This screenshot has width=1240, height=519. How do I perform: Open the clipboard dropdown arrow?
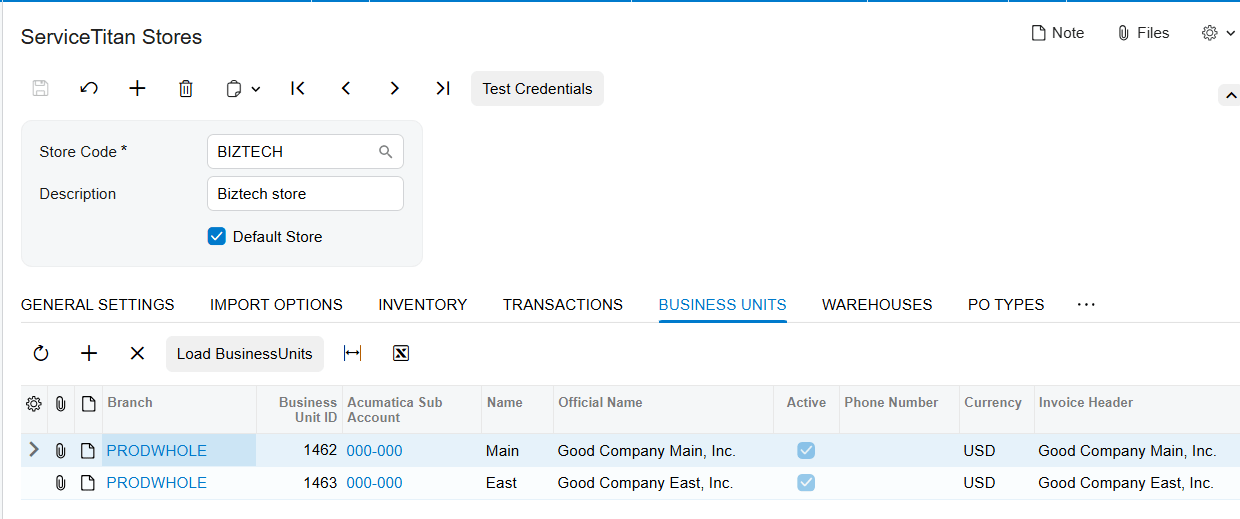tap(256, 89)
